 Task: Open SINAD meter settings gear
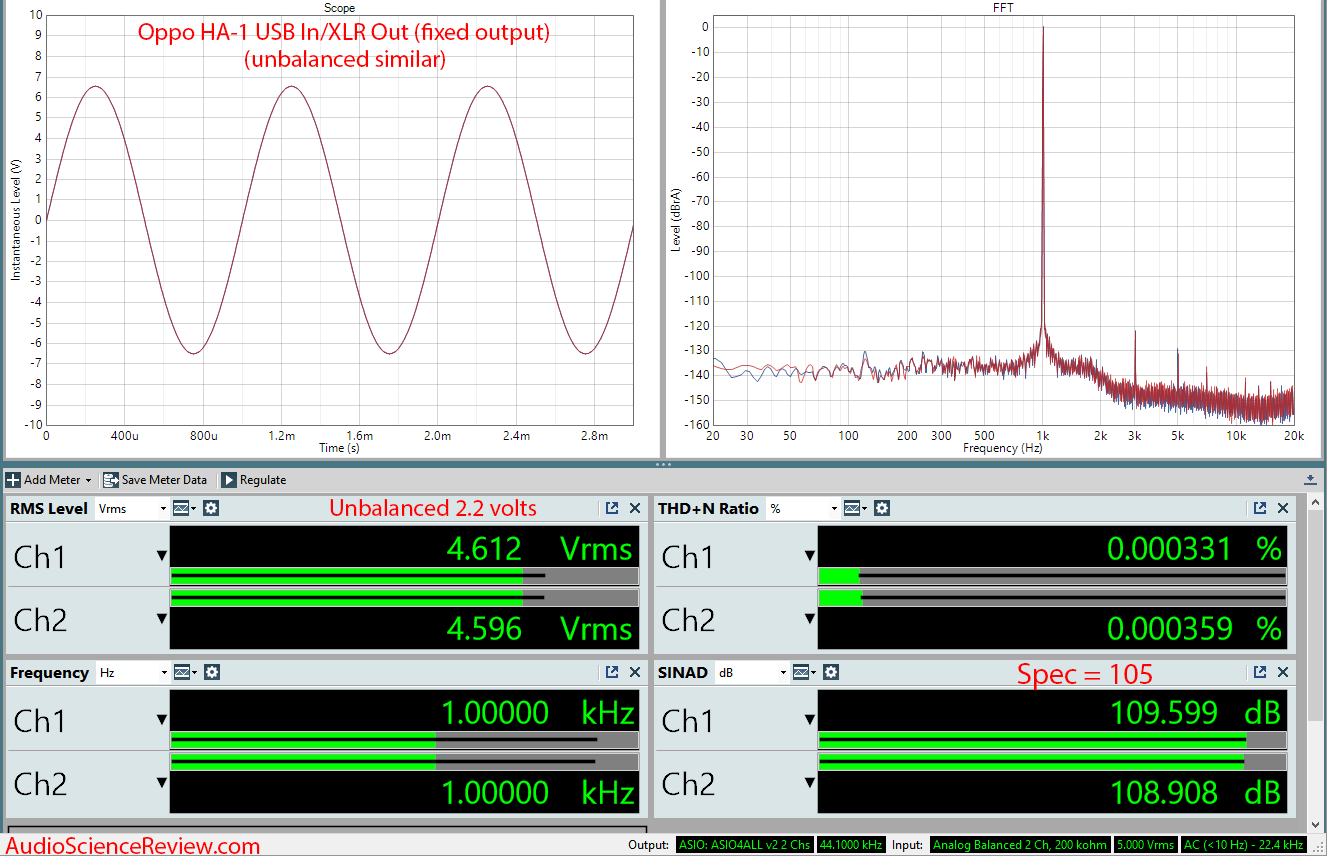point(831,672)
